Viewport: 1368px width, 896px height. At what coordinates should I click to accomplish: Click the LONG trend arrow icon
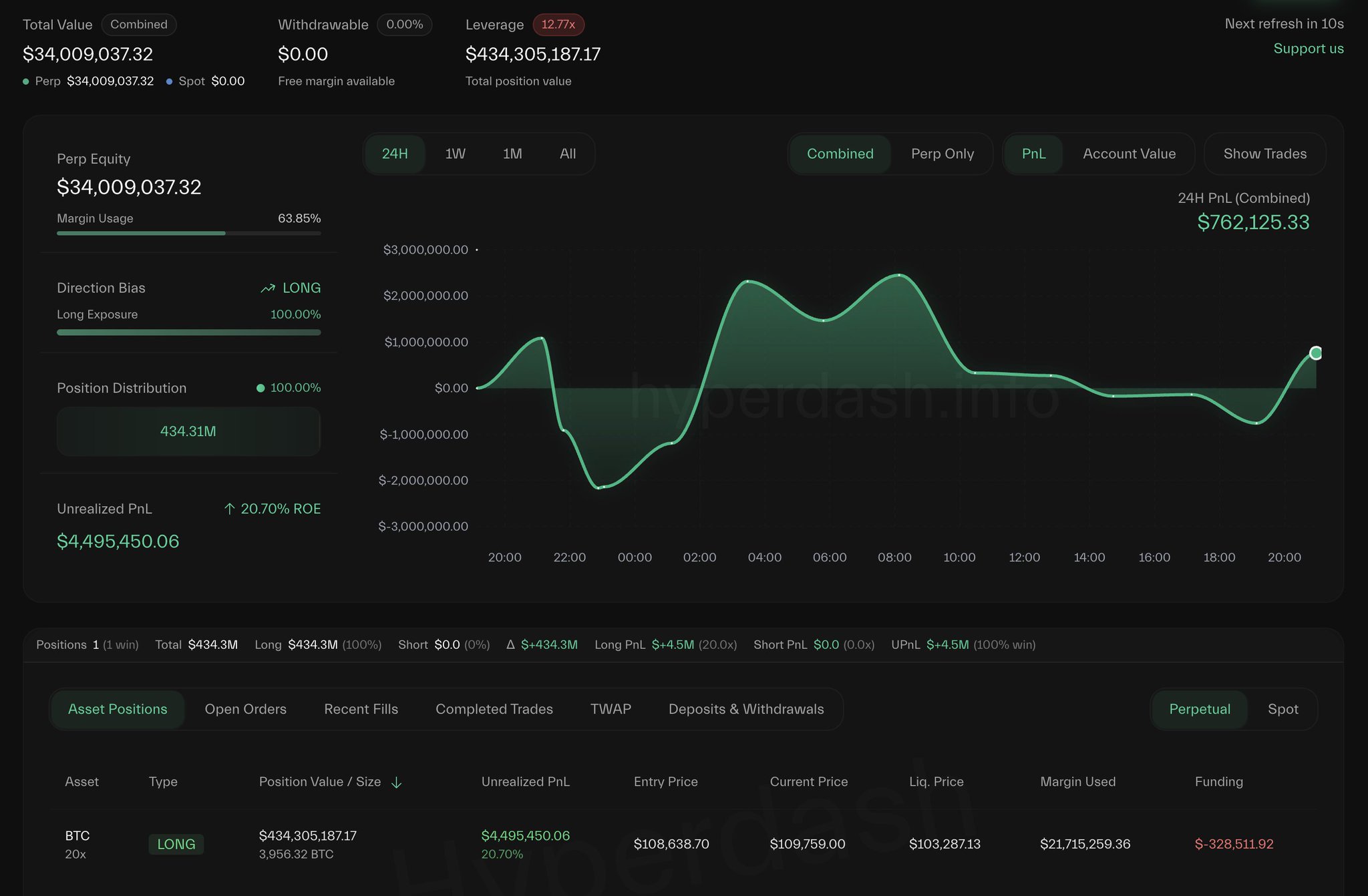(x=268, y=288)
